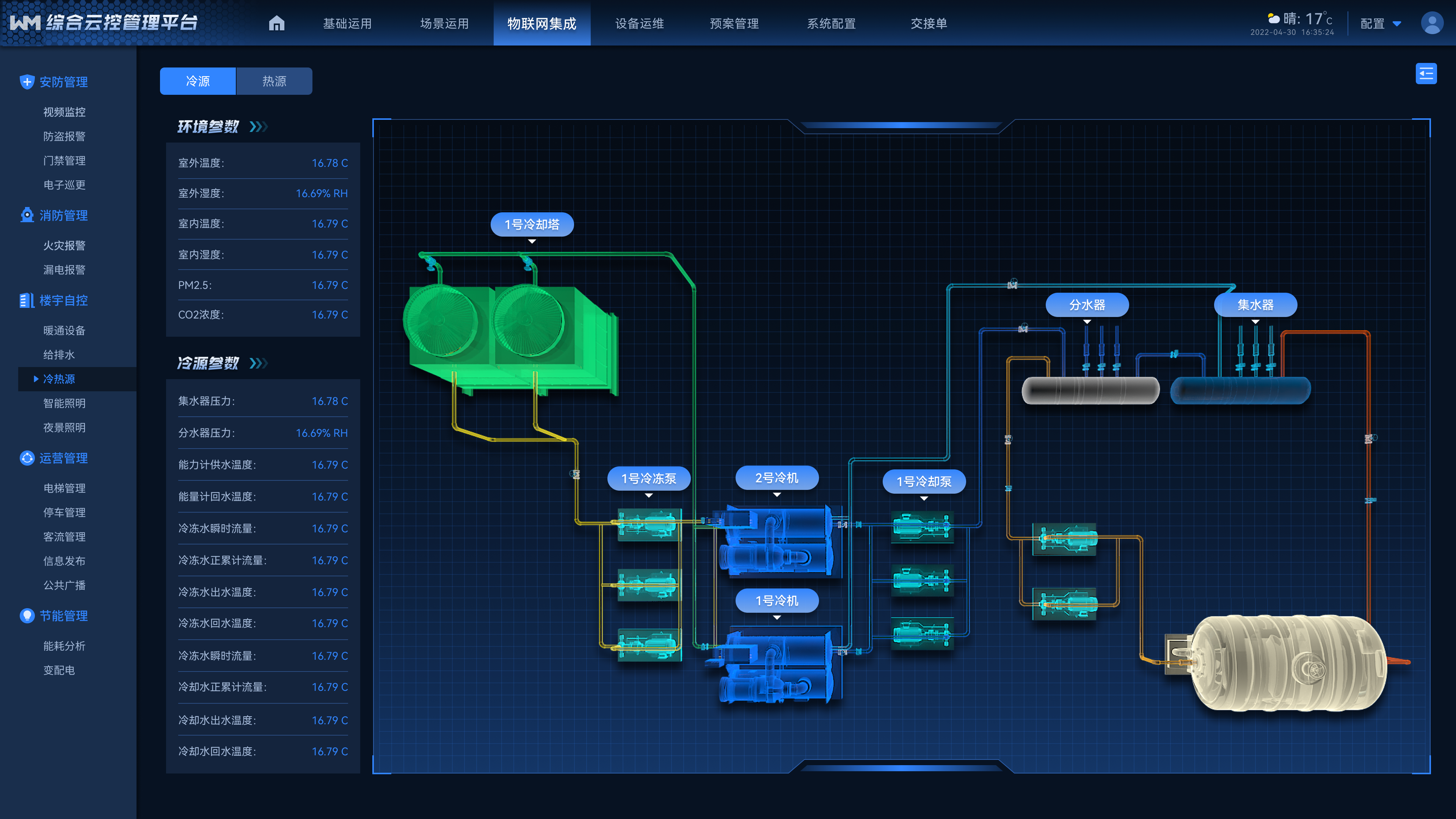1456x819 pixels.
Task: Click the 节能管理 lightbulb icon
Action: pyautogui.click(x=27, y=615)
